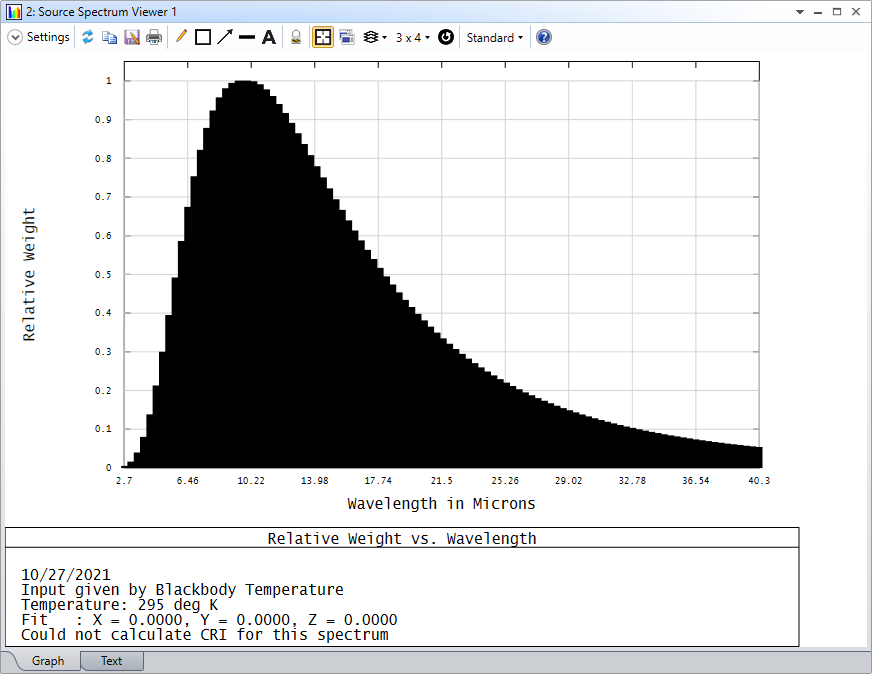Image resolution: width=872 pixels, height=674 pixels.
Task: Open the window title dropdown arrow
Action: point(800,12)
